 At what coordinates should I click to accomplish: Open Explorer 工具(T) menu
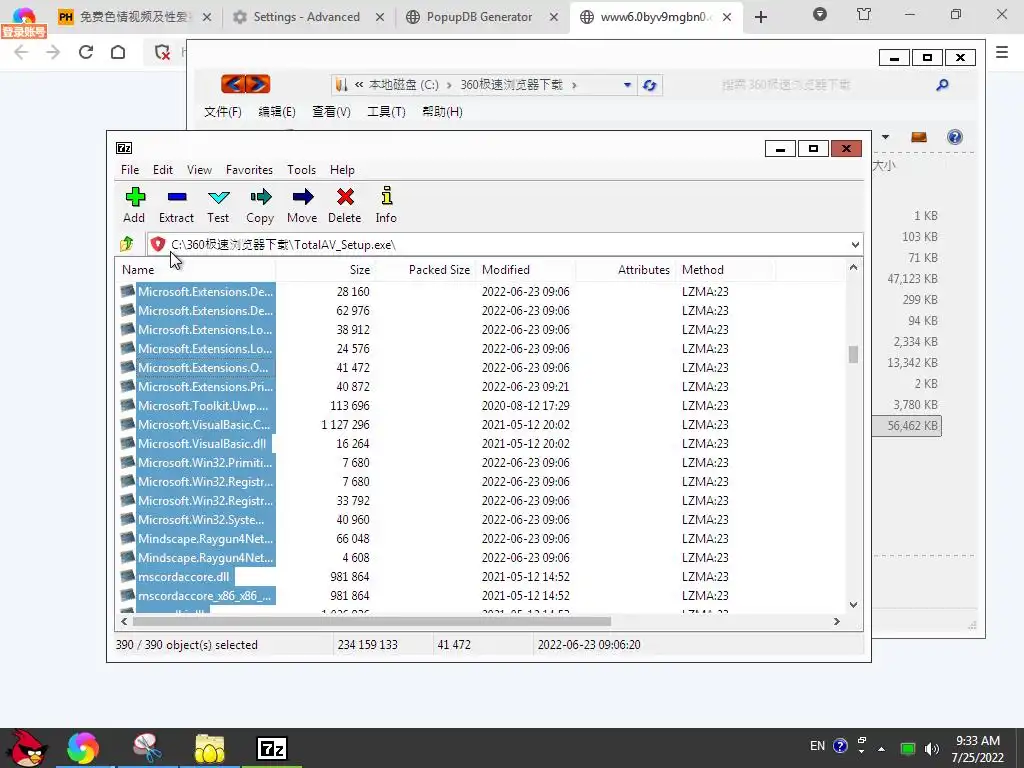386,112
